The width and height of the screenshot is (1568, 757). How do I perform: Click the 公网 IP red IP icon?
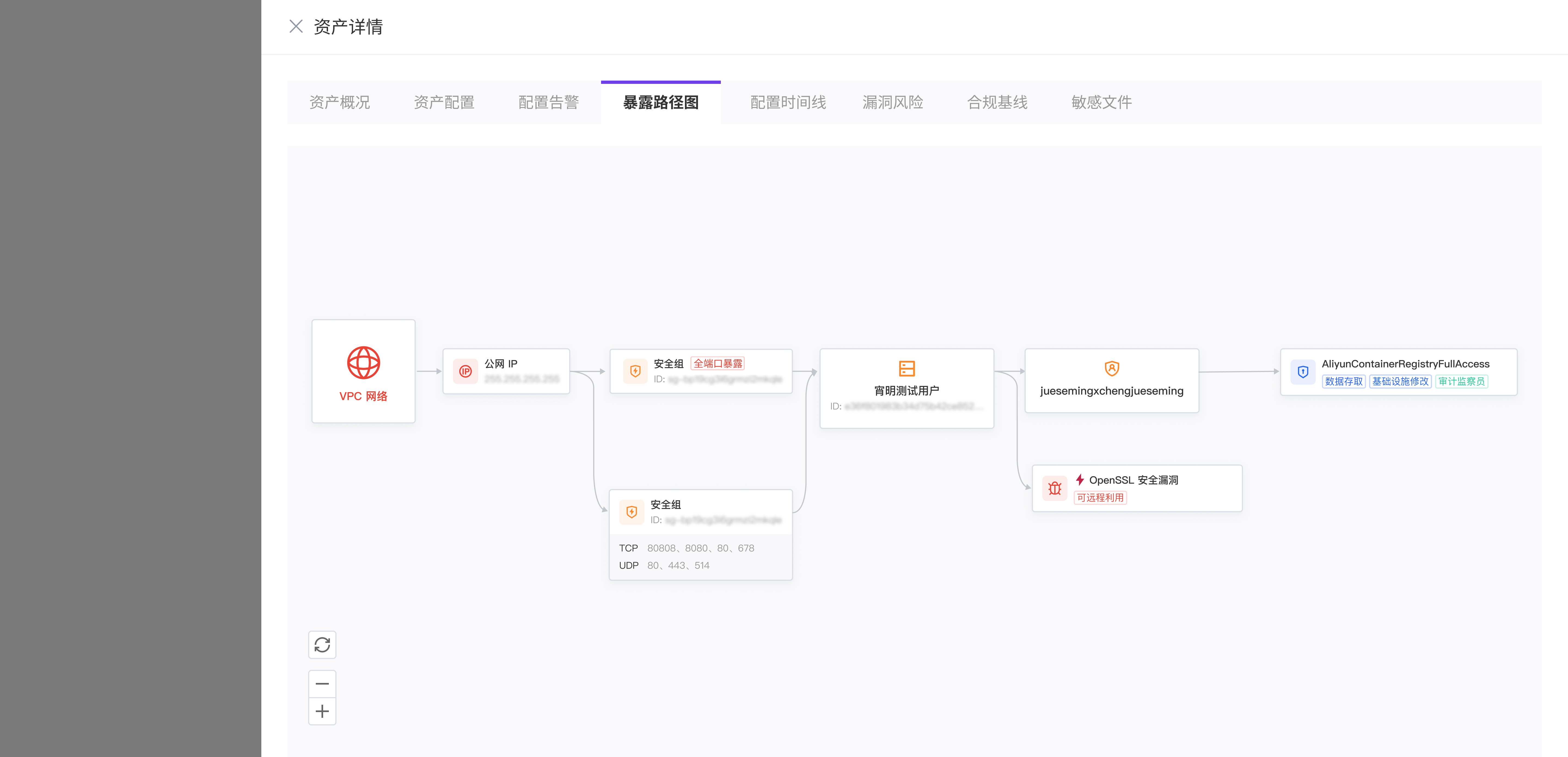(466, 371)
